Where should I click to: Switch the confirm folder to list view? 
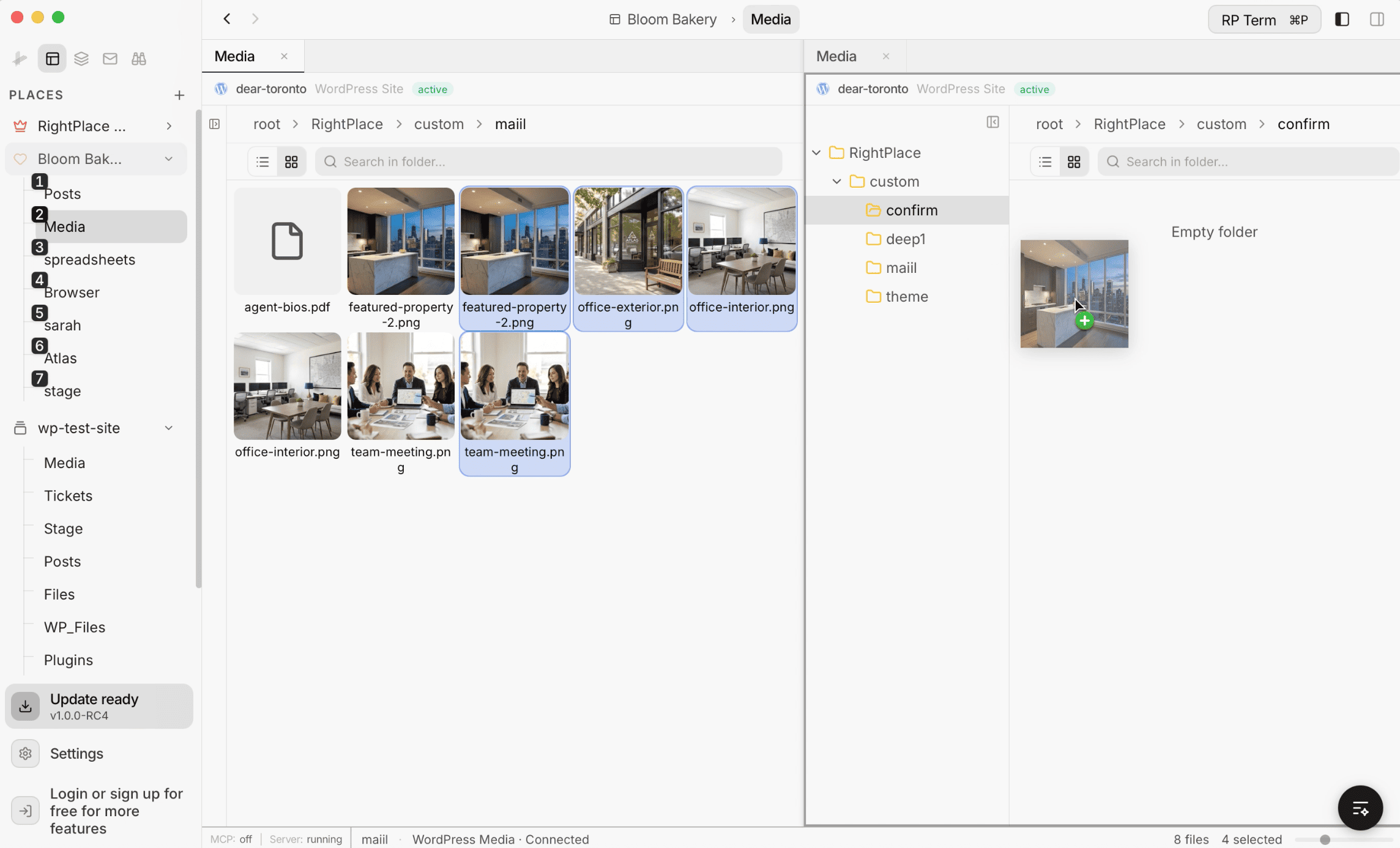(x=1044, y=161)
